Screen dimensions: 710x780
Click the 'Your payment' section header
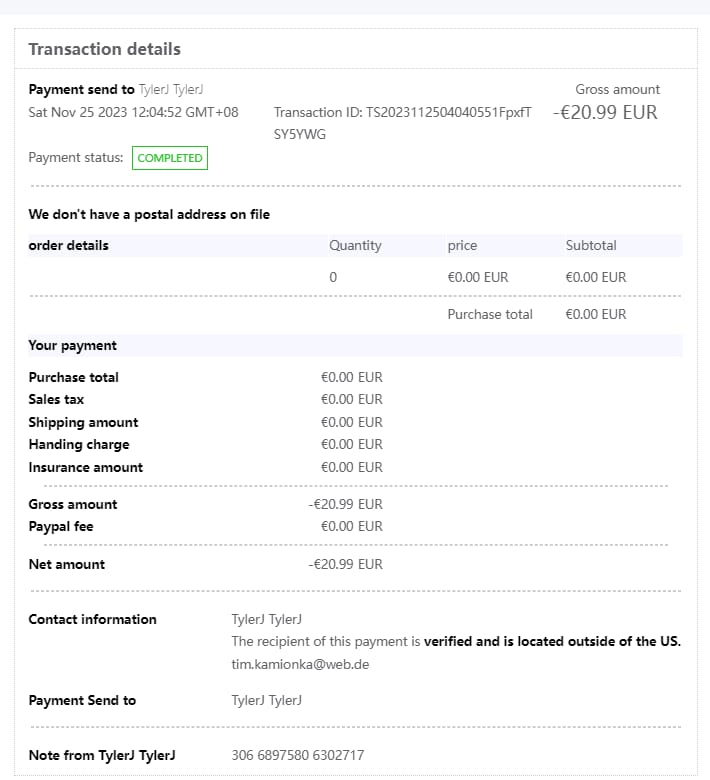72,345
